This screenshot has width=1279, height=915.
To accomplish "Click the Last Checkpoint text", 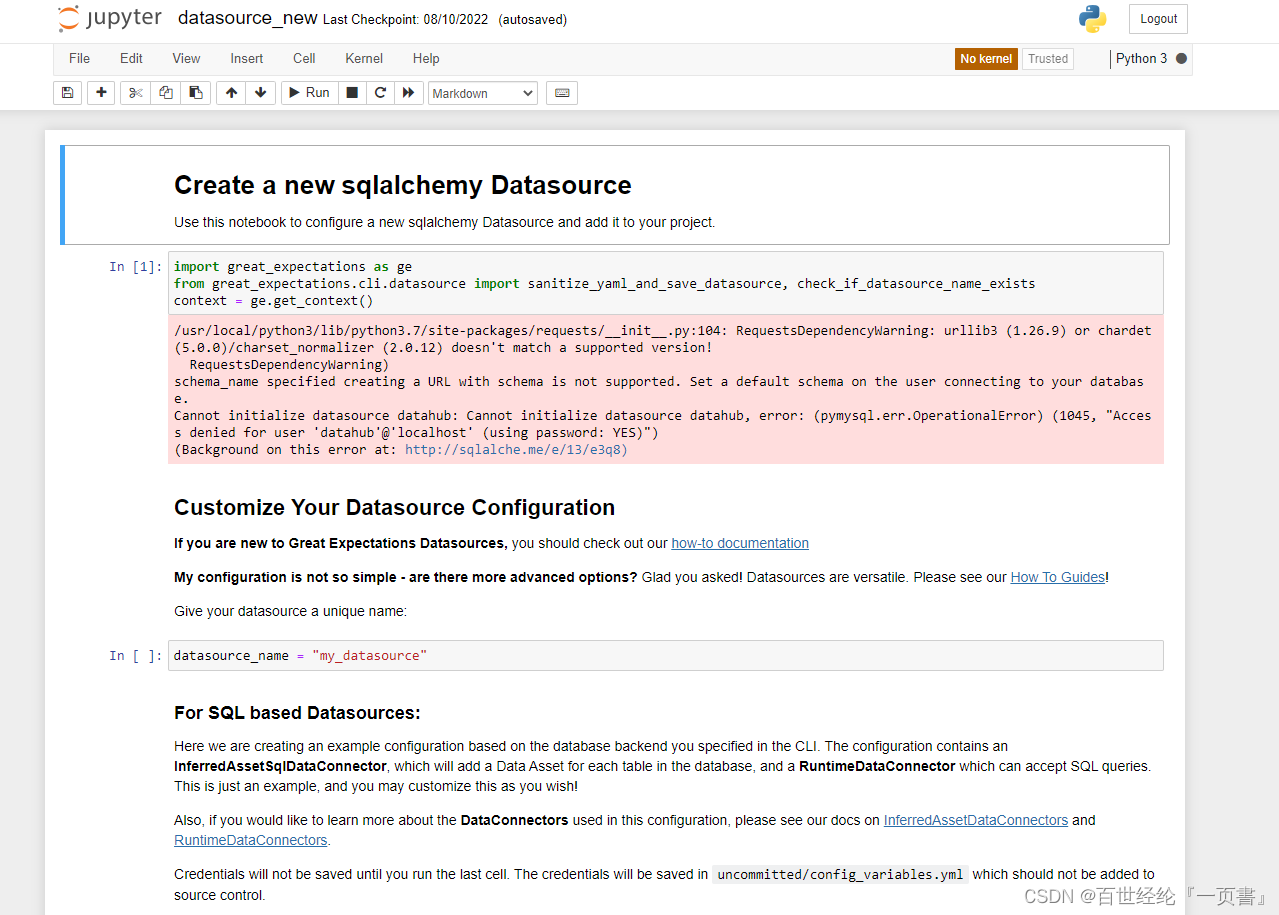I will coord(405,20).
